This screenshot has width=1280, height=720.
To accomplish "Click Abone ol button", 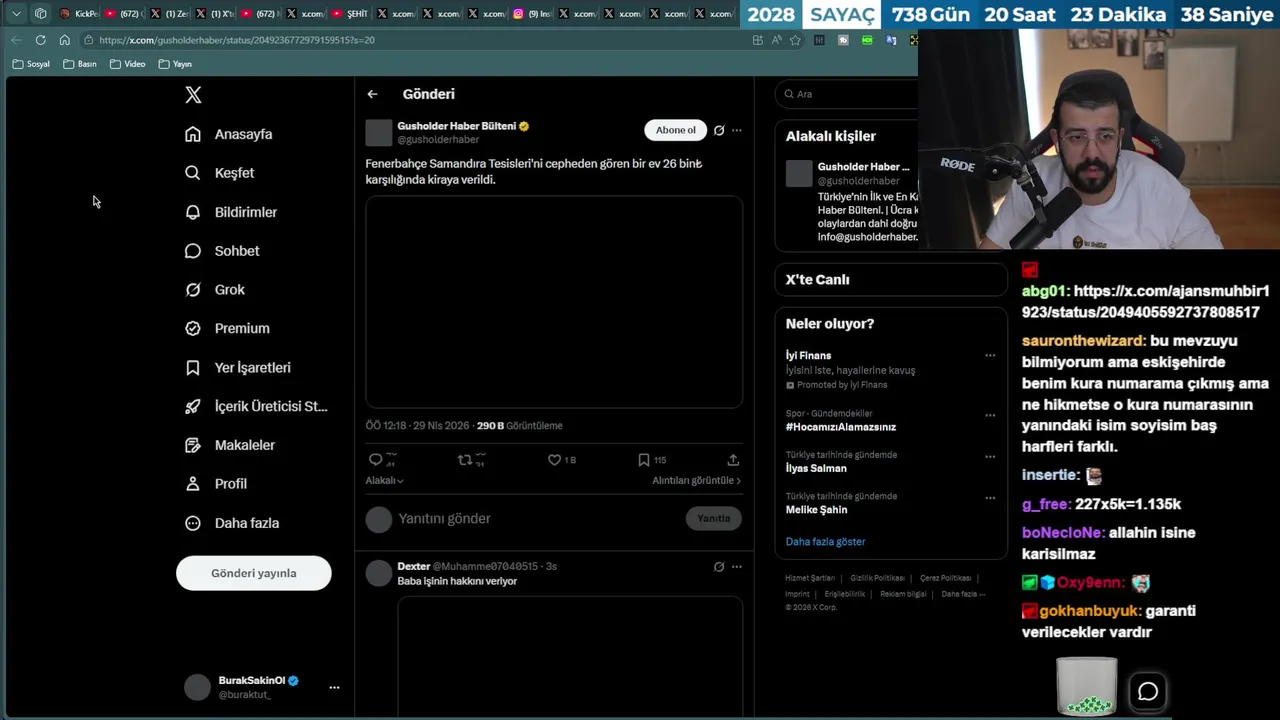I will (675, 130).
